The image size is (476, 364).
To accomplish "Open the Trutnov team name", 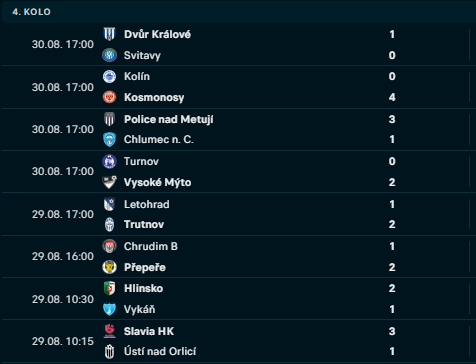I will pyautogui.click(x=144, y=224).
